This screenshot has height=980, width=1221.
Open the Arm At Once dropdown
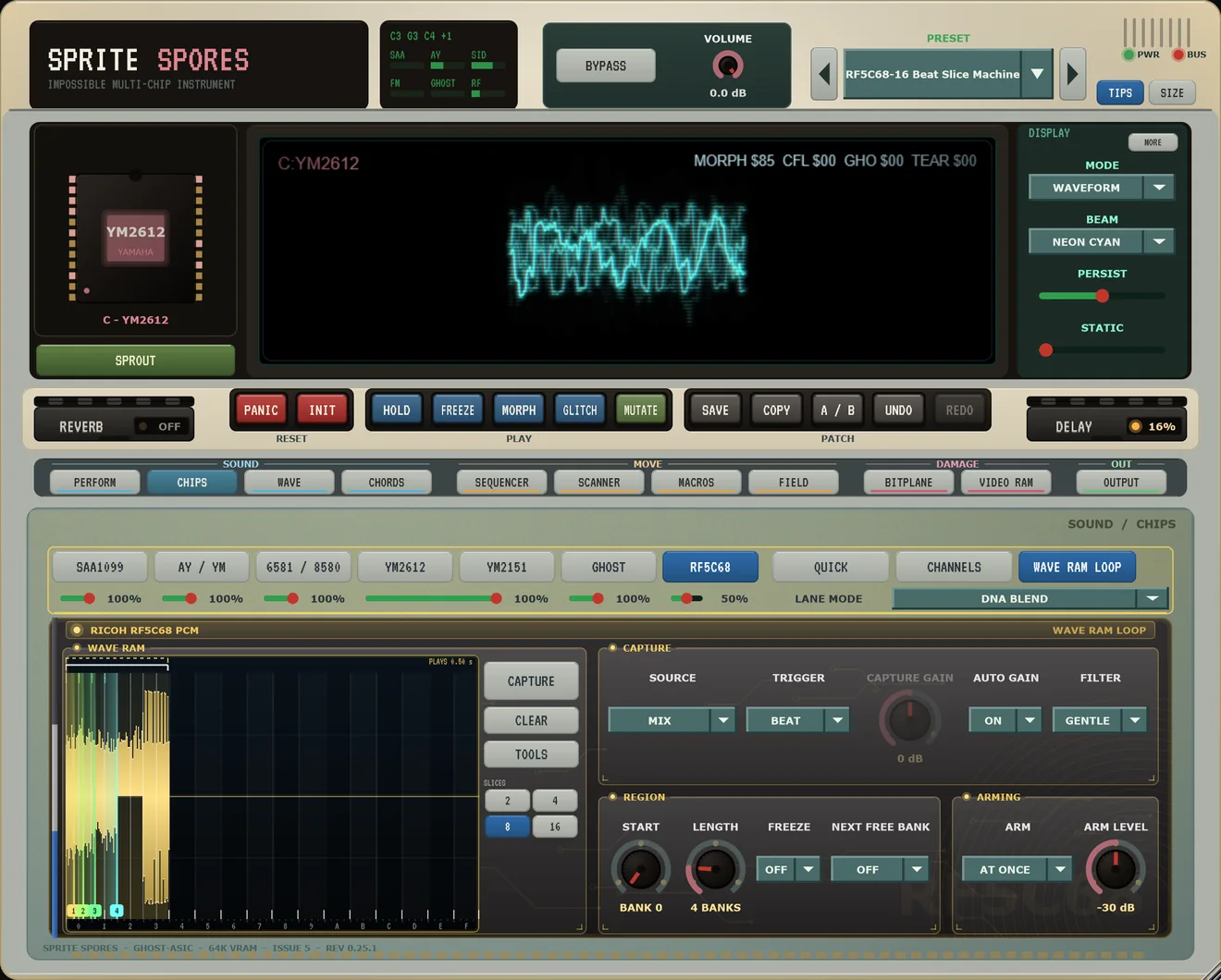point(1017,869)
